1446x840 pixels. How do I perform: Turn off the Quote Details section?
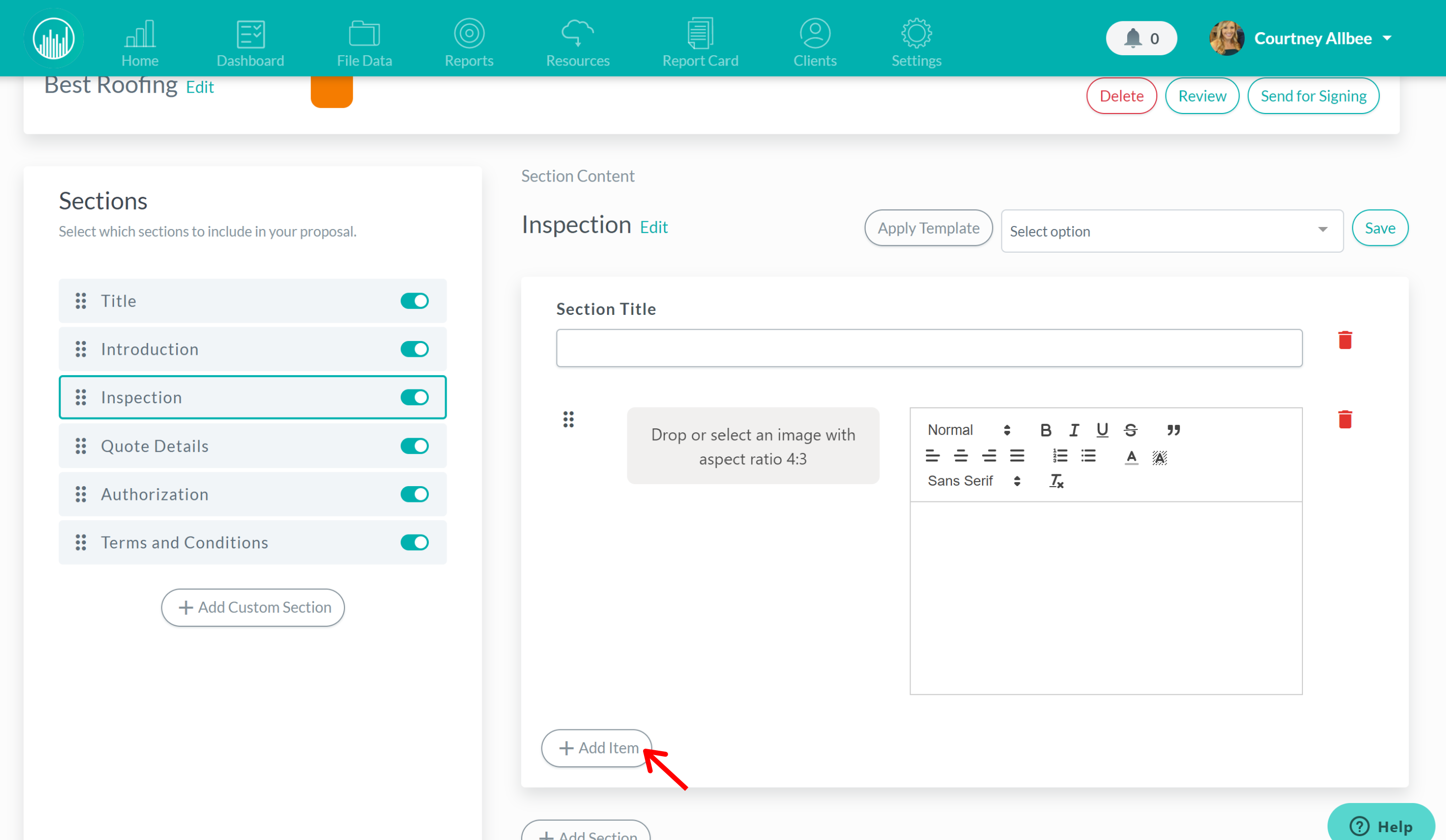coord(414,446)
